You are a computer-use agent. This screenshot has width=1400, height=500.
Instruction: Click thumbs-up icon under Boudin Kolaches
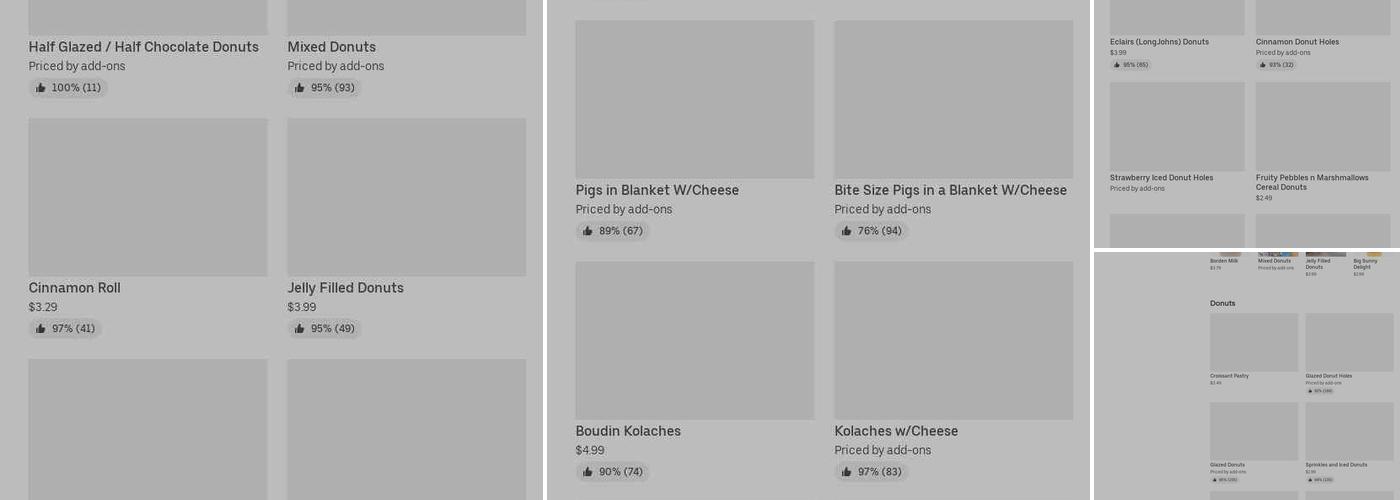click(x=588, y=472)
